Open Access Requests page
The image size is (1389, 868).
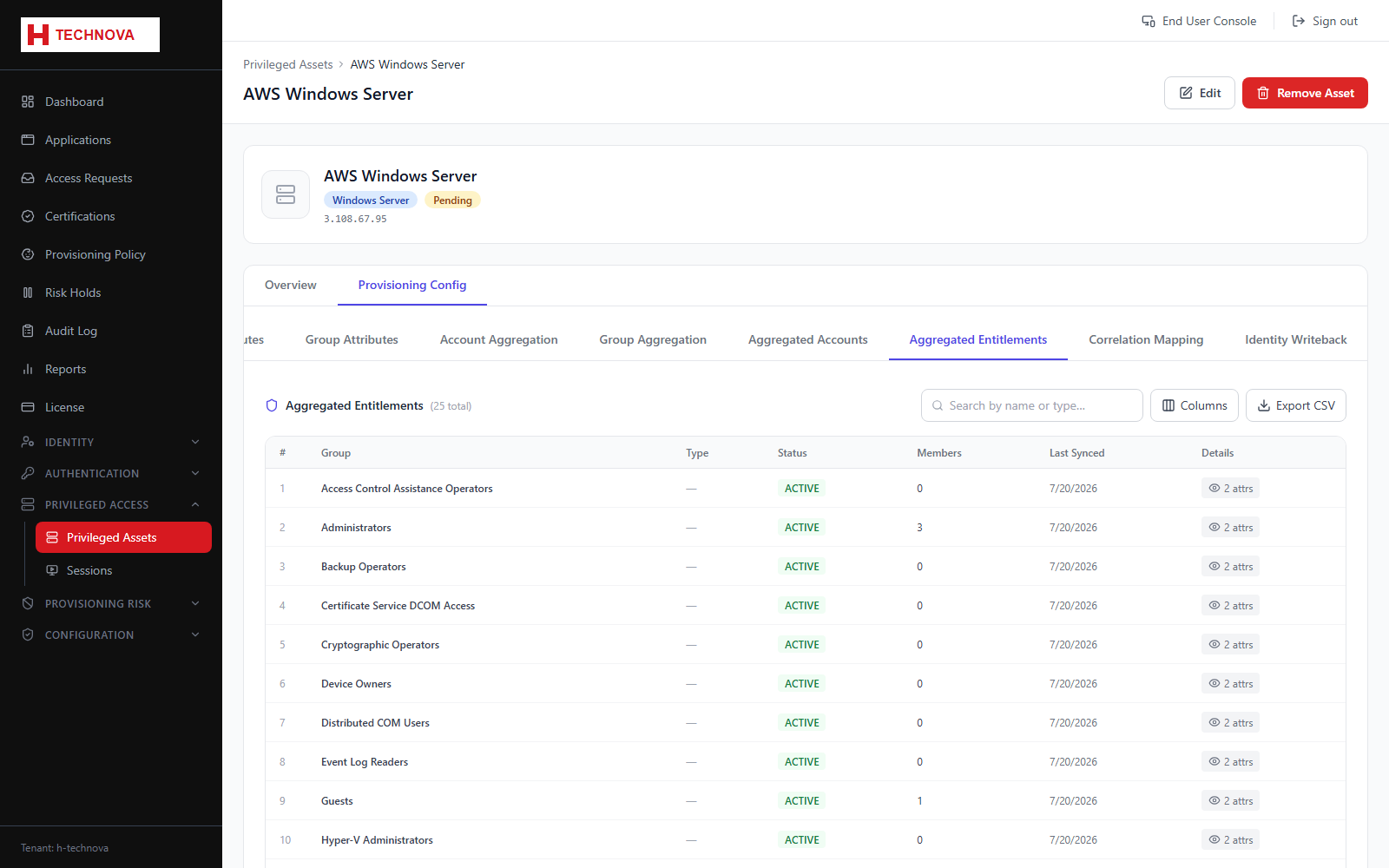tap(111, 178)
